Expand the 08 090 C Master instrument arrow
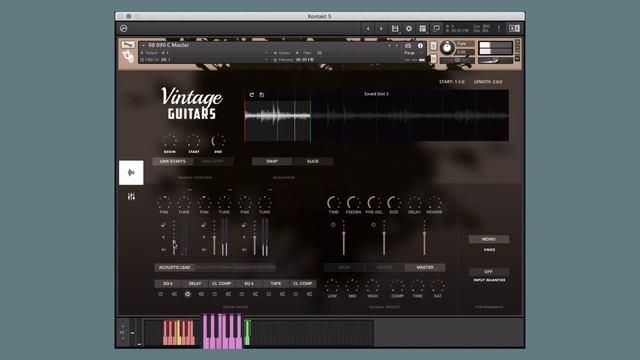The image size is (640, 360). click(x=143, y=45)
